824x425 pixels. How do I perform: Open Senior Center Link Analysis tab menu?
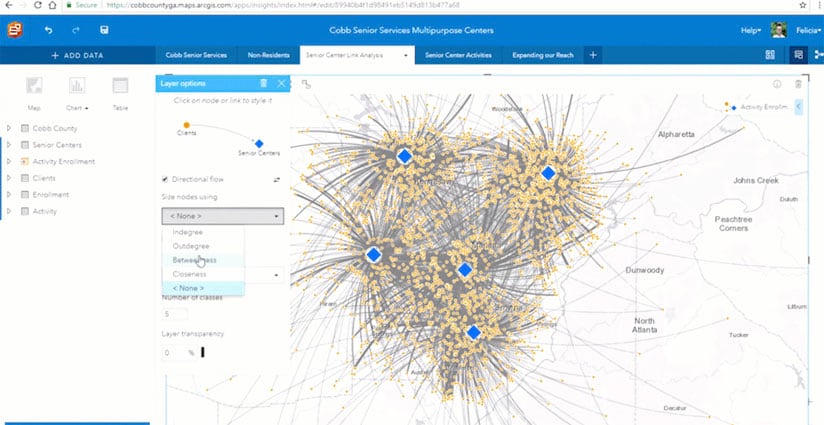tap(405, 55)
